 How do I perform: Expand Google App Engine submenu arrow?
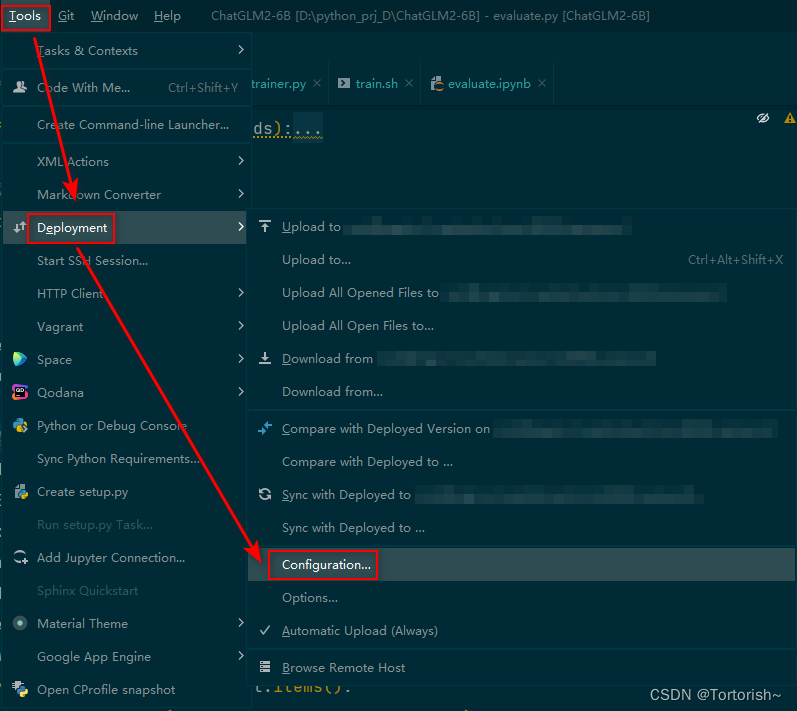point(240,656)
